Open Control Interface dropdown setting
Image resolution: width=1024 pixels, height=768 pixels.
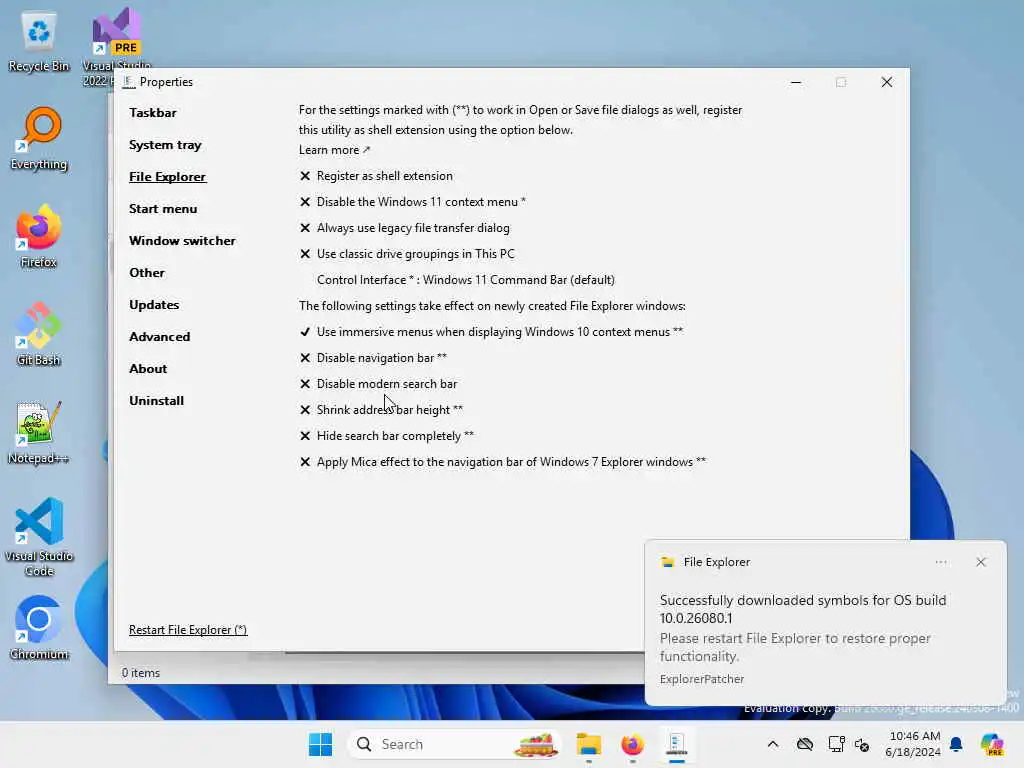pos(466,280)
